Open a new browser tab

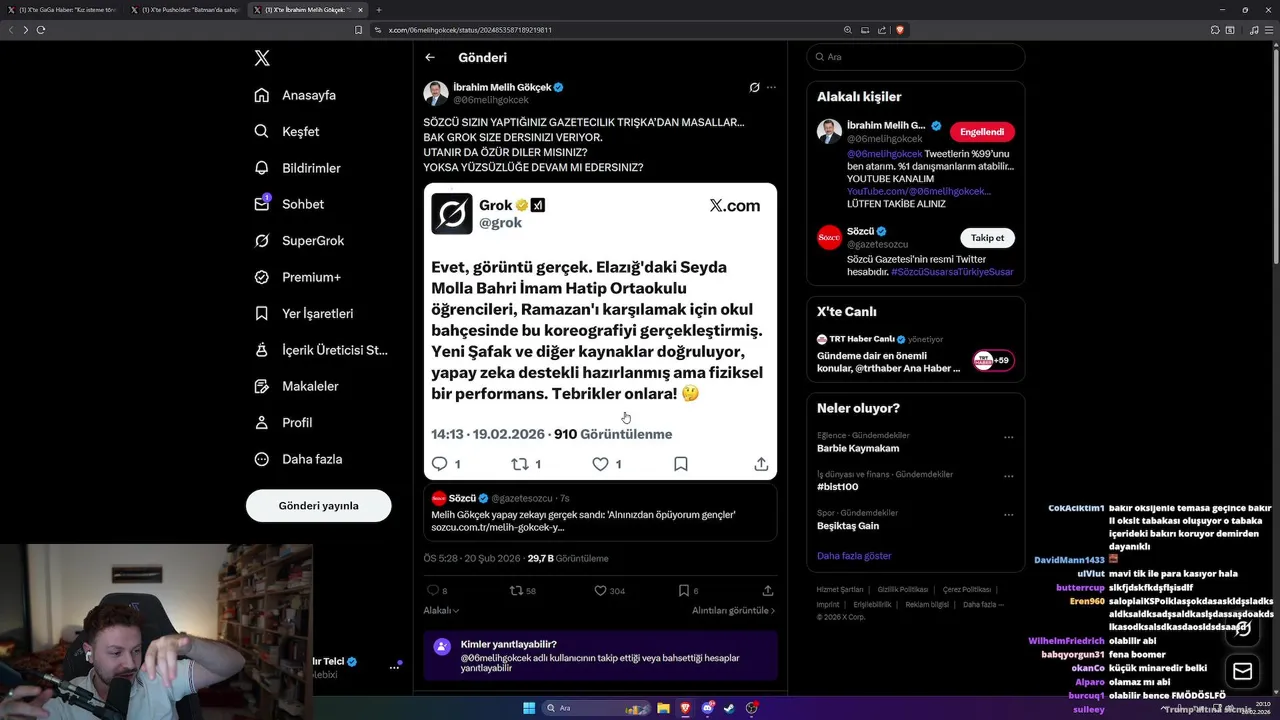point(379,10)
